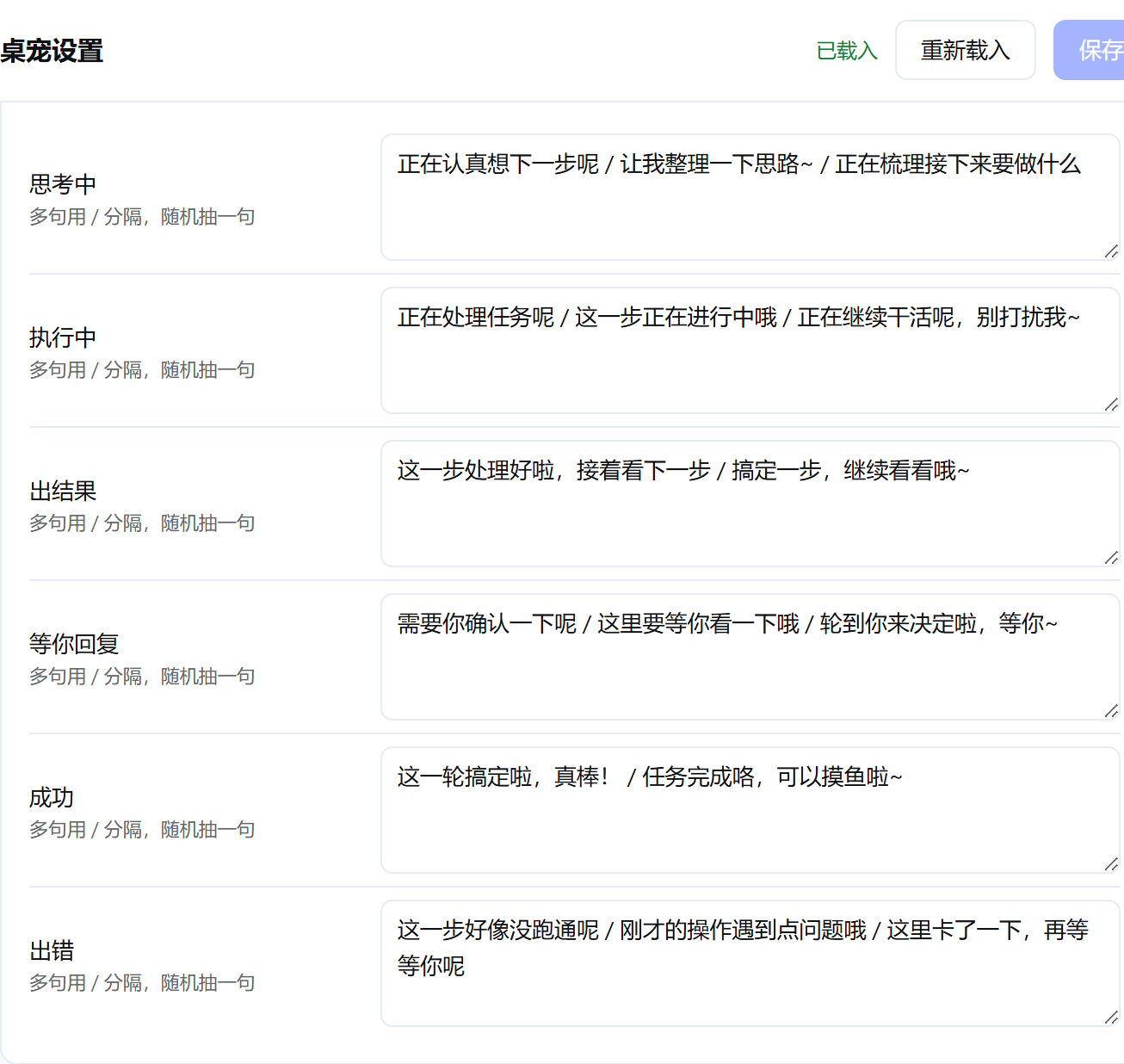Select the 出错 label
Screen dimensions: 1124x1064
coord(52,950)
